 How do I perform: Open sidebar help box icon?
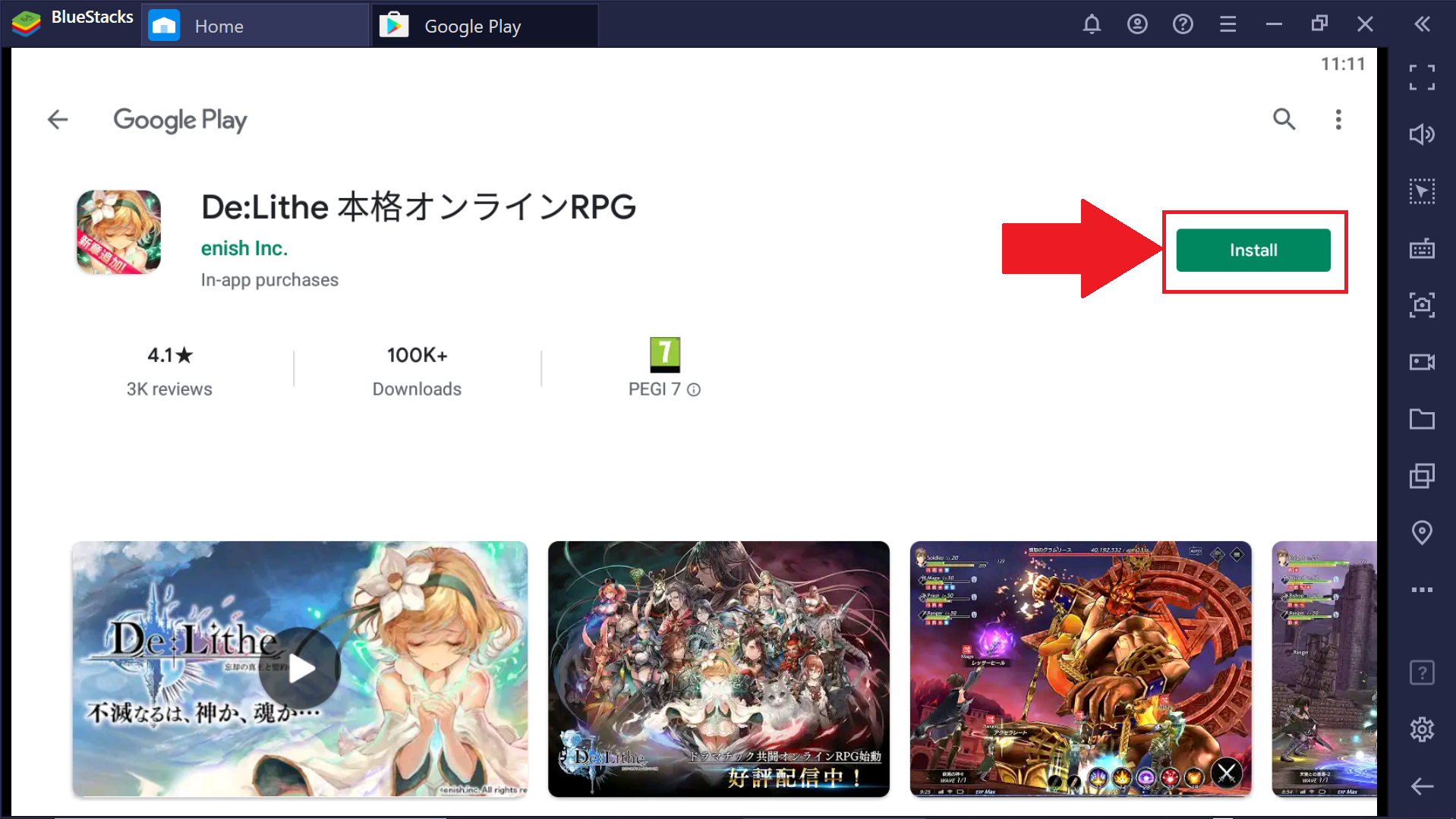pyautogui.click(x=1422, y=673)
